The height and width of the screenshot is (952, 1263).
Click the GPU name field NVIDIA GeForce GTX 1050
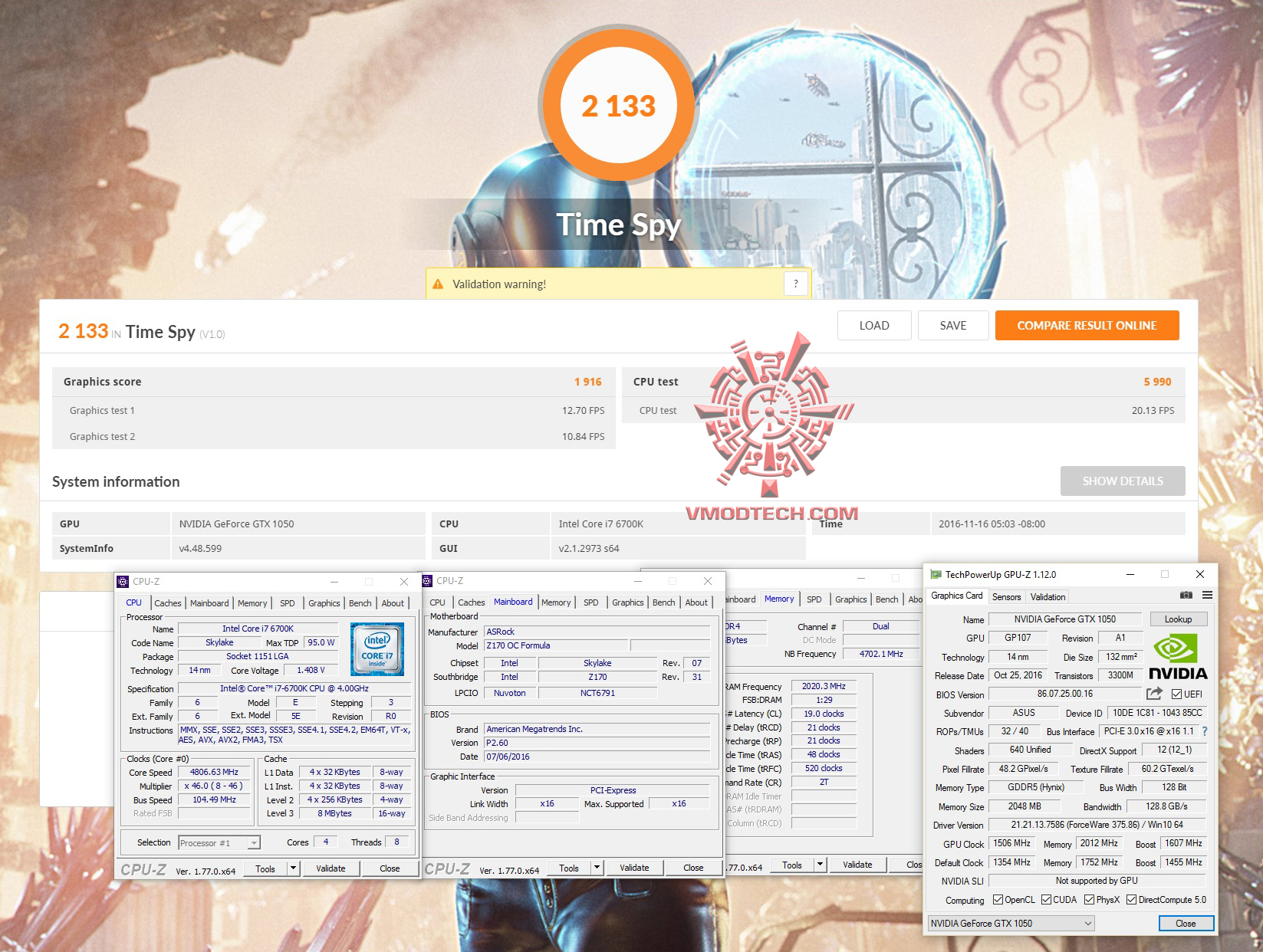[1065, 619]
